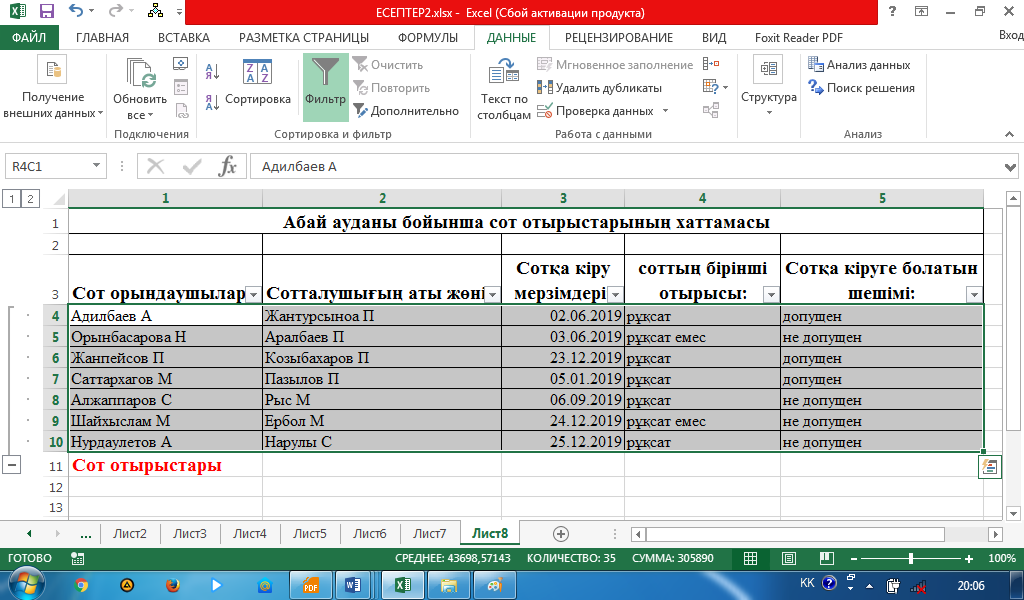Open the Сортировка sort dialog

(x=257, y=82)
